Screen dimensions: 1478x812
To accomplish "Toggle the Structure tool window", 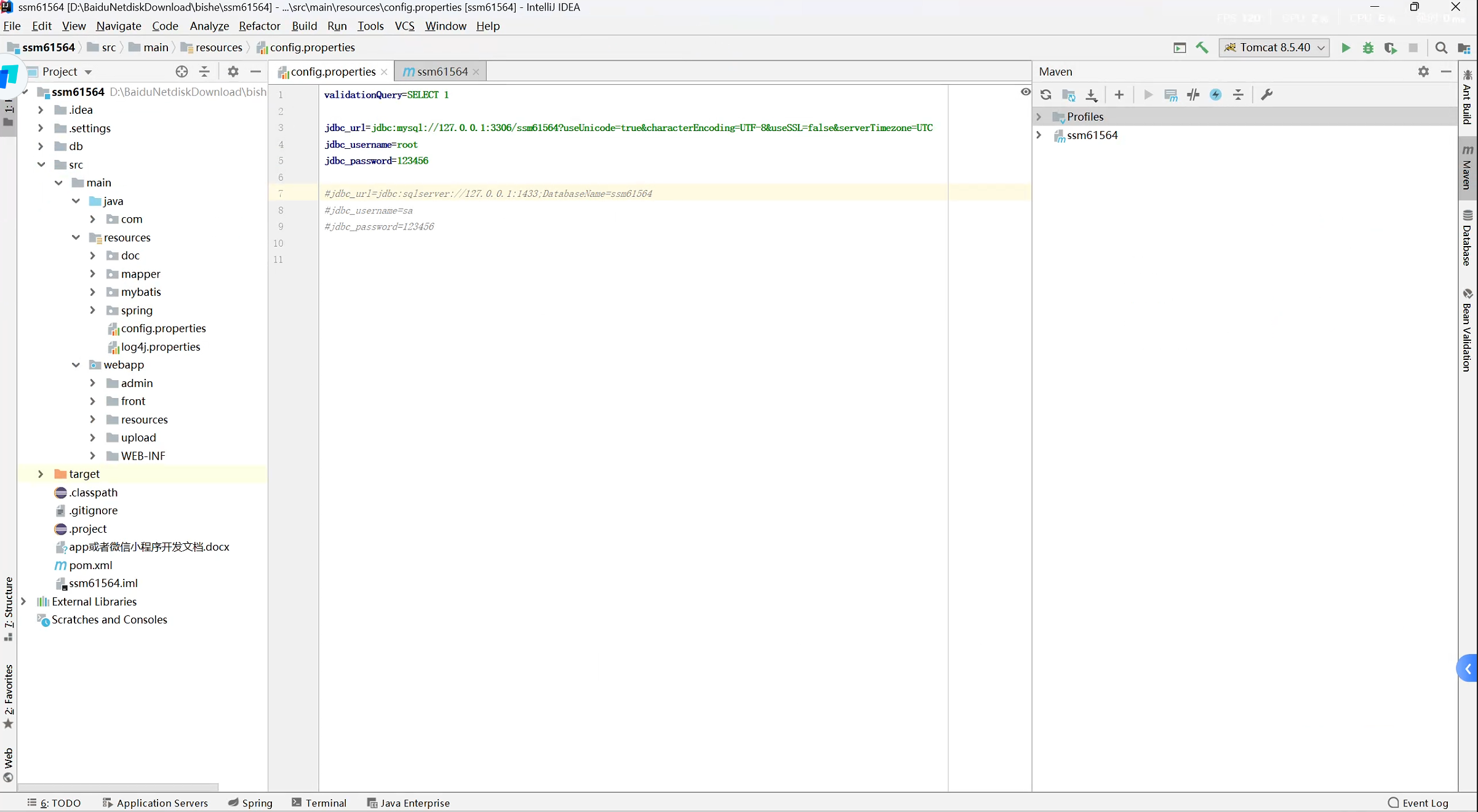I will point(9,609).
